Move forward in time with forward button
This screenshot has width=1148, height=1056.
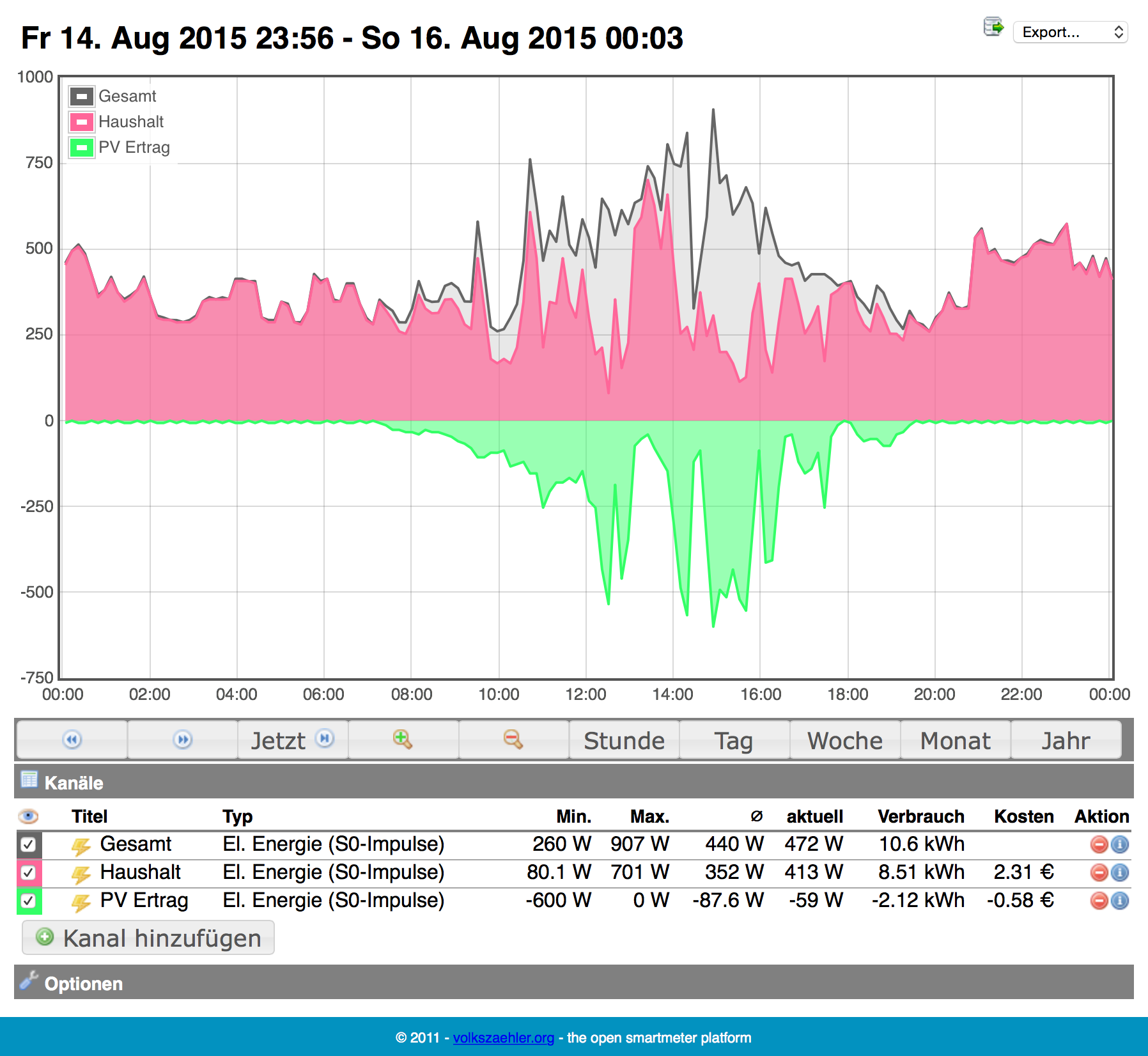(183, 740)
